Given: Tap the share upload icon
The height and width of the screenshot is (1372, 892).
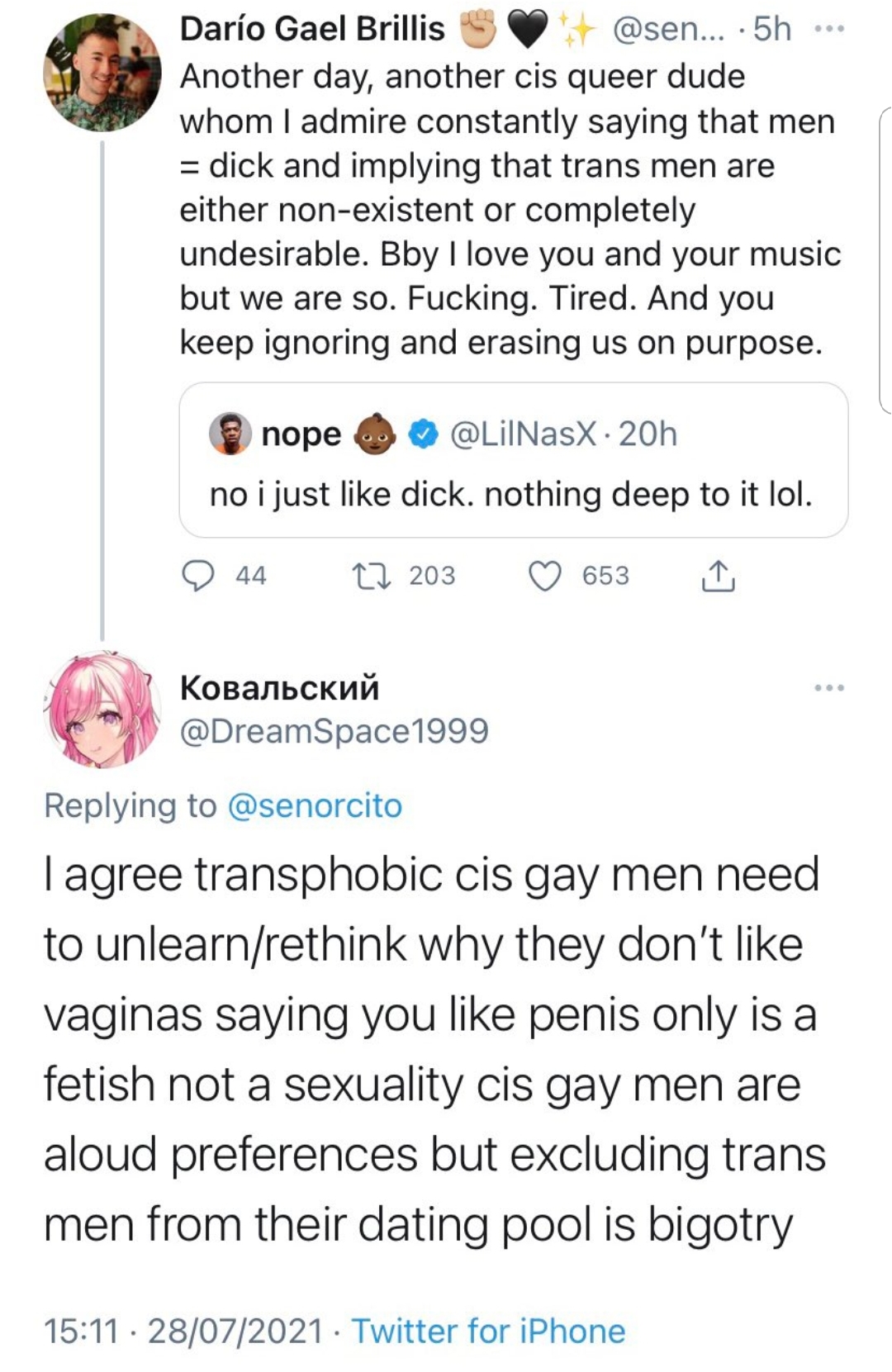Looking at the screenshot, I should [x=718, y=576].
